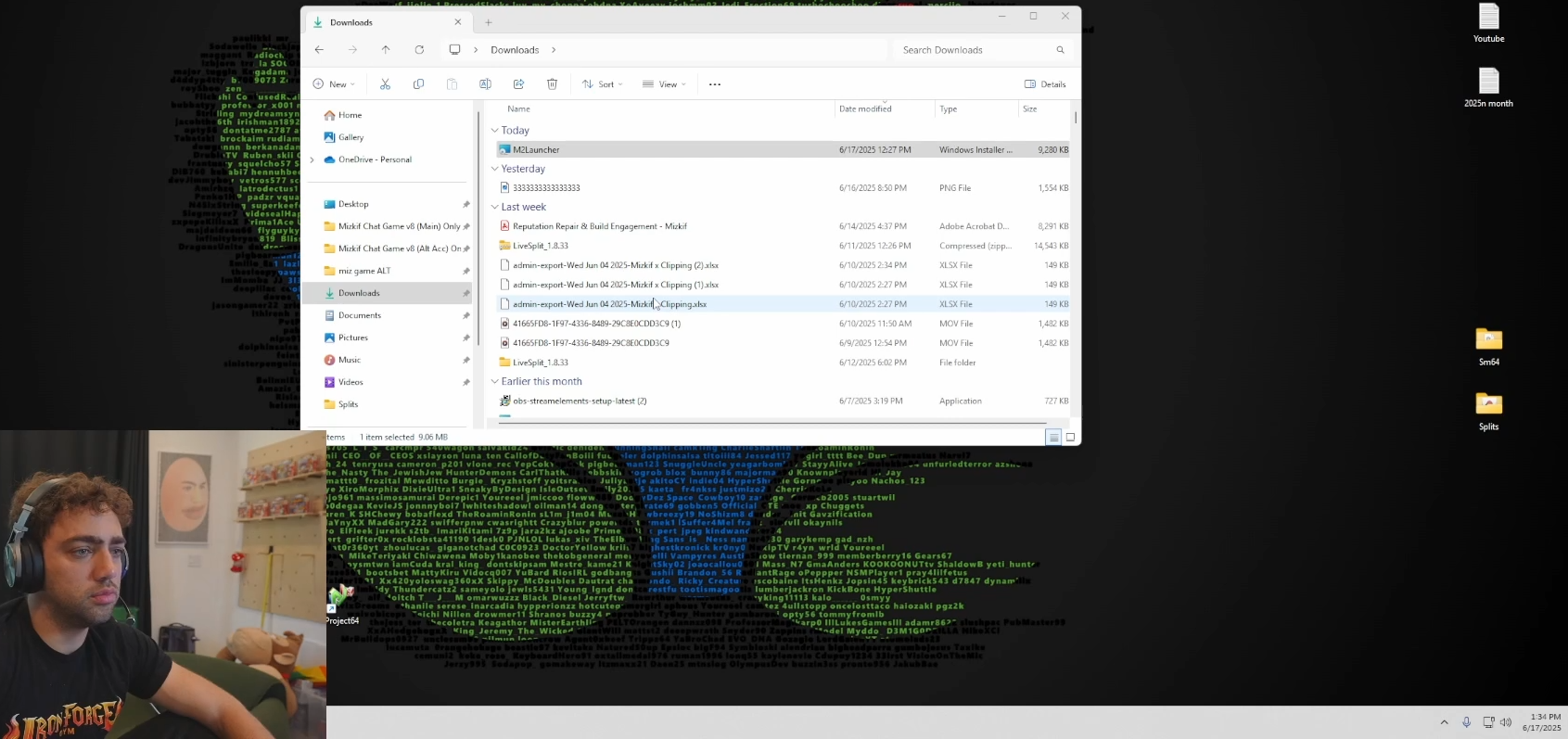
Task: Click the PC icon in the address bar
Action: [x=454, y=50]
